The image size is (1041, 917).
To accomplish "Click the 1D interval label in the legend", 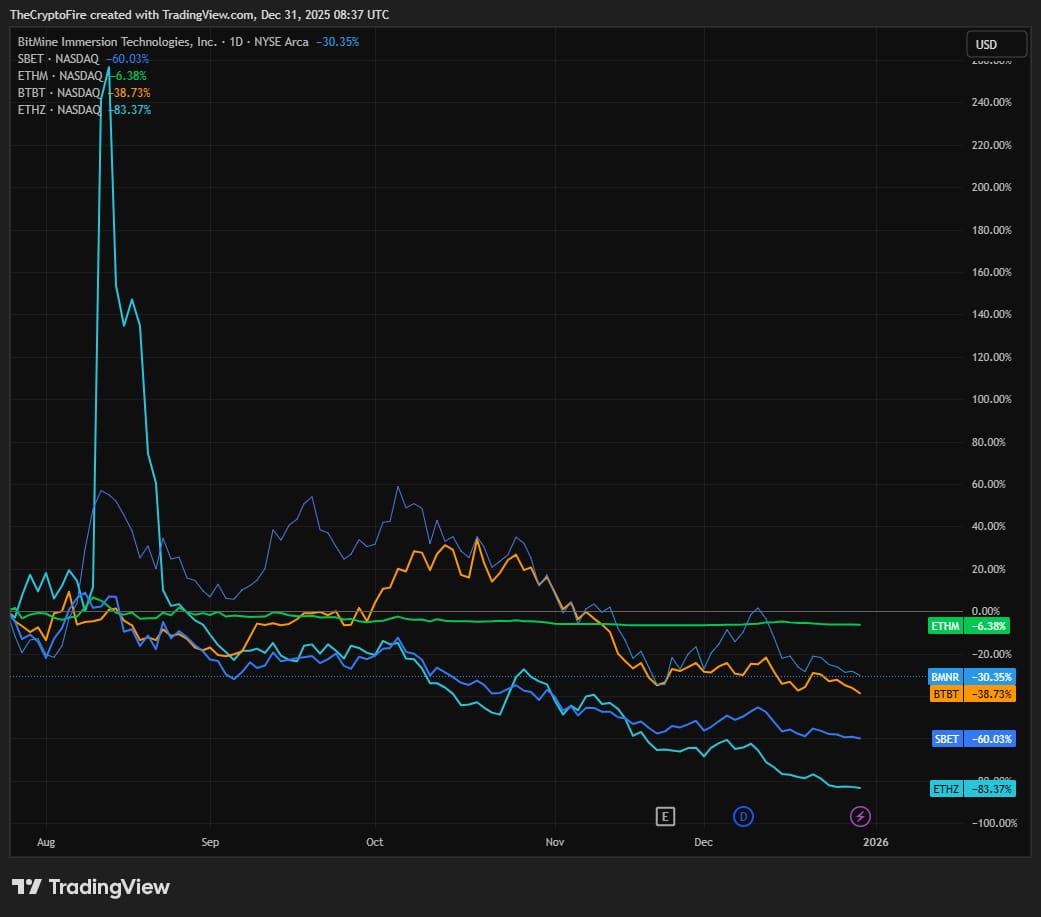I will tap(235, 42).
